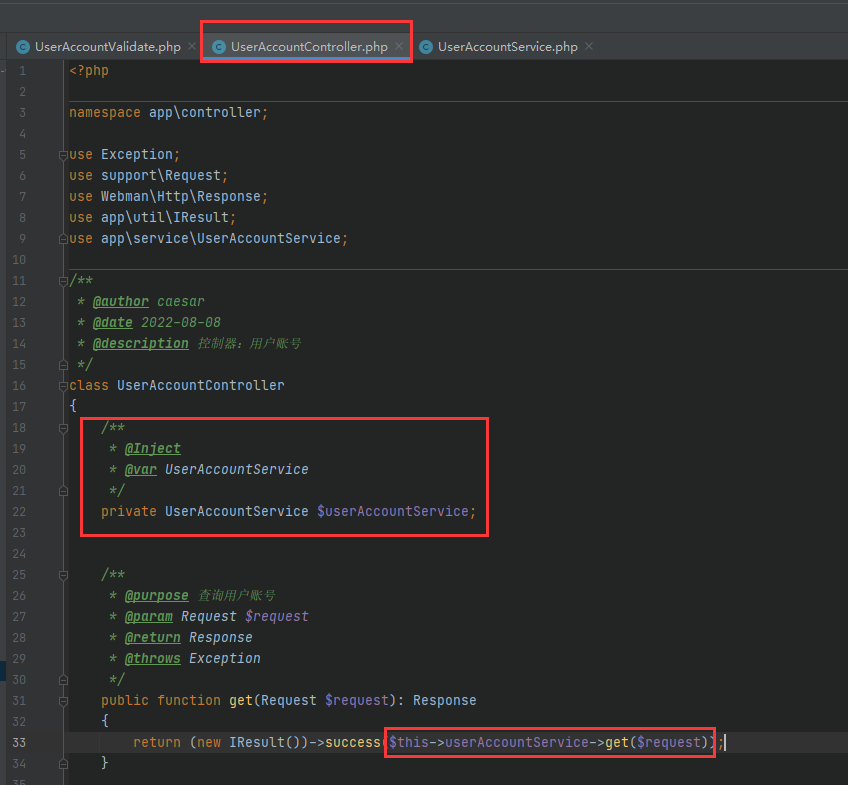This screenshot has height=785, width=848.
Task: Click the @return doc tag
Action: (x=153, y=637)
